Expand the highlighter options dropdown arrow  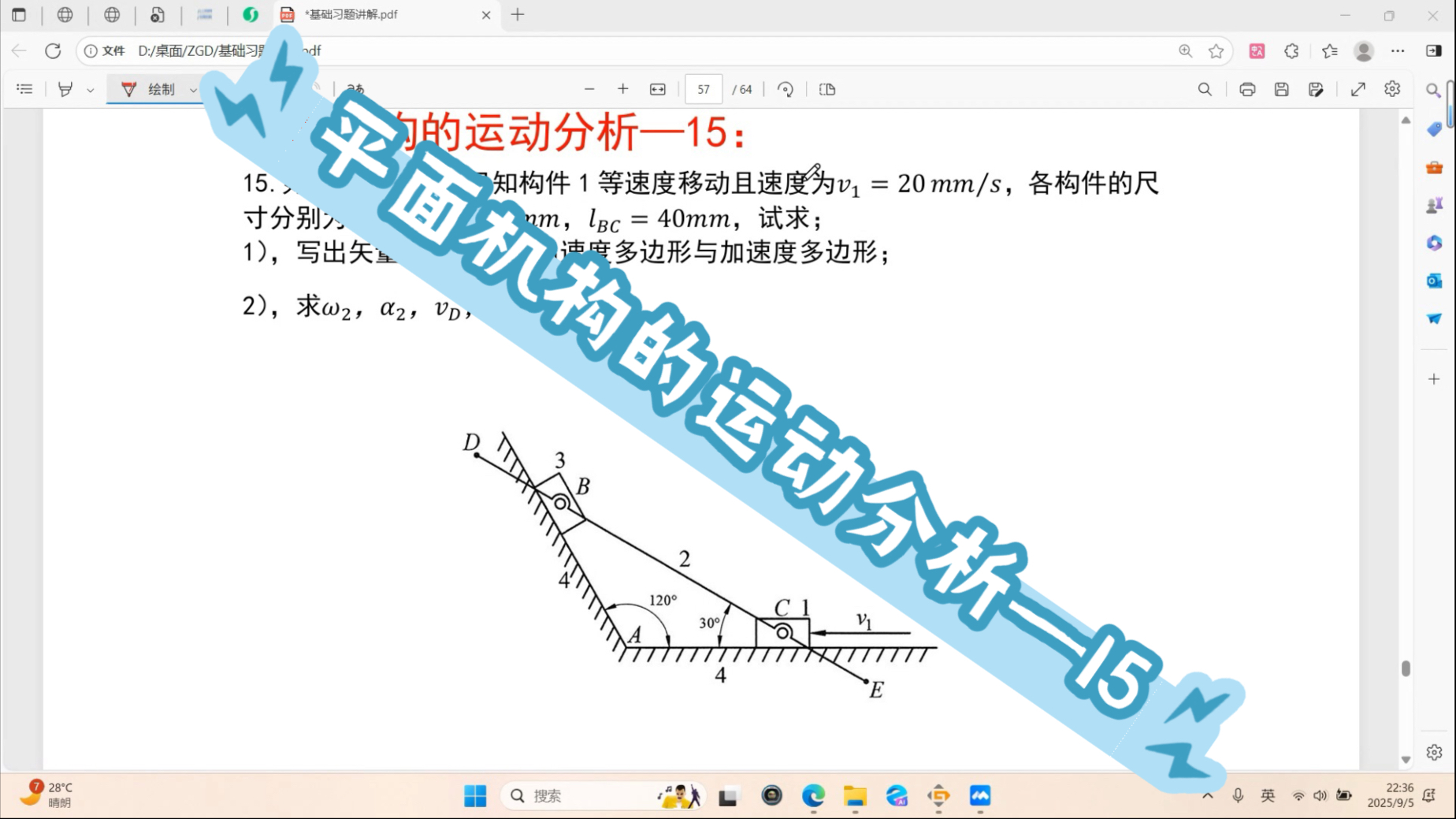coord(91,90)
